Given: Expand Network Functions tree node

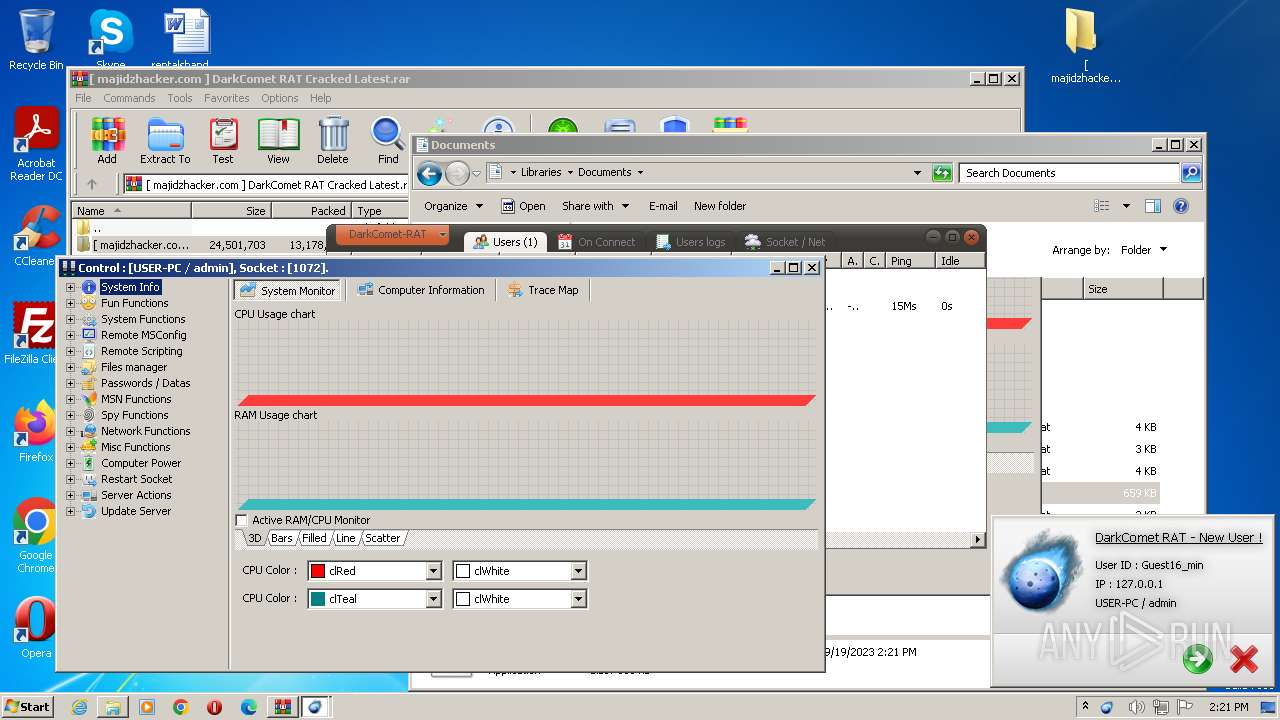Looking at the screenshot, I should point(71,431).
